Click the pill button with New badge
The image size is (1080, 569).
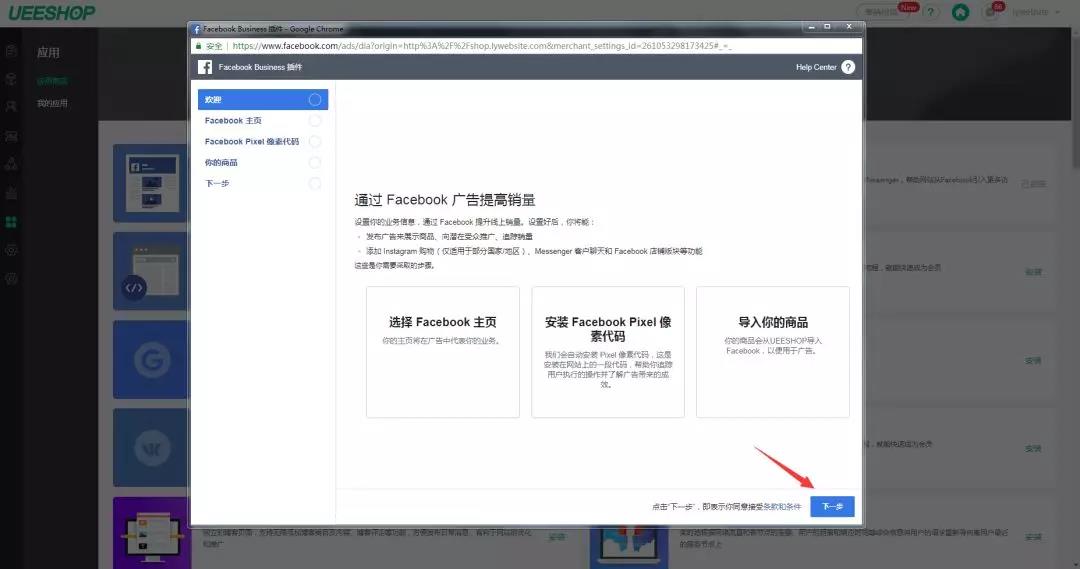click(x=885, y=12)
